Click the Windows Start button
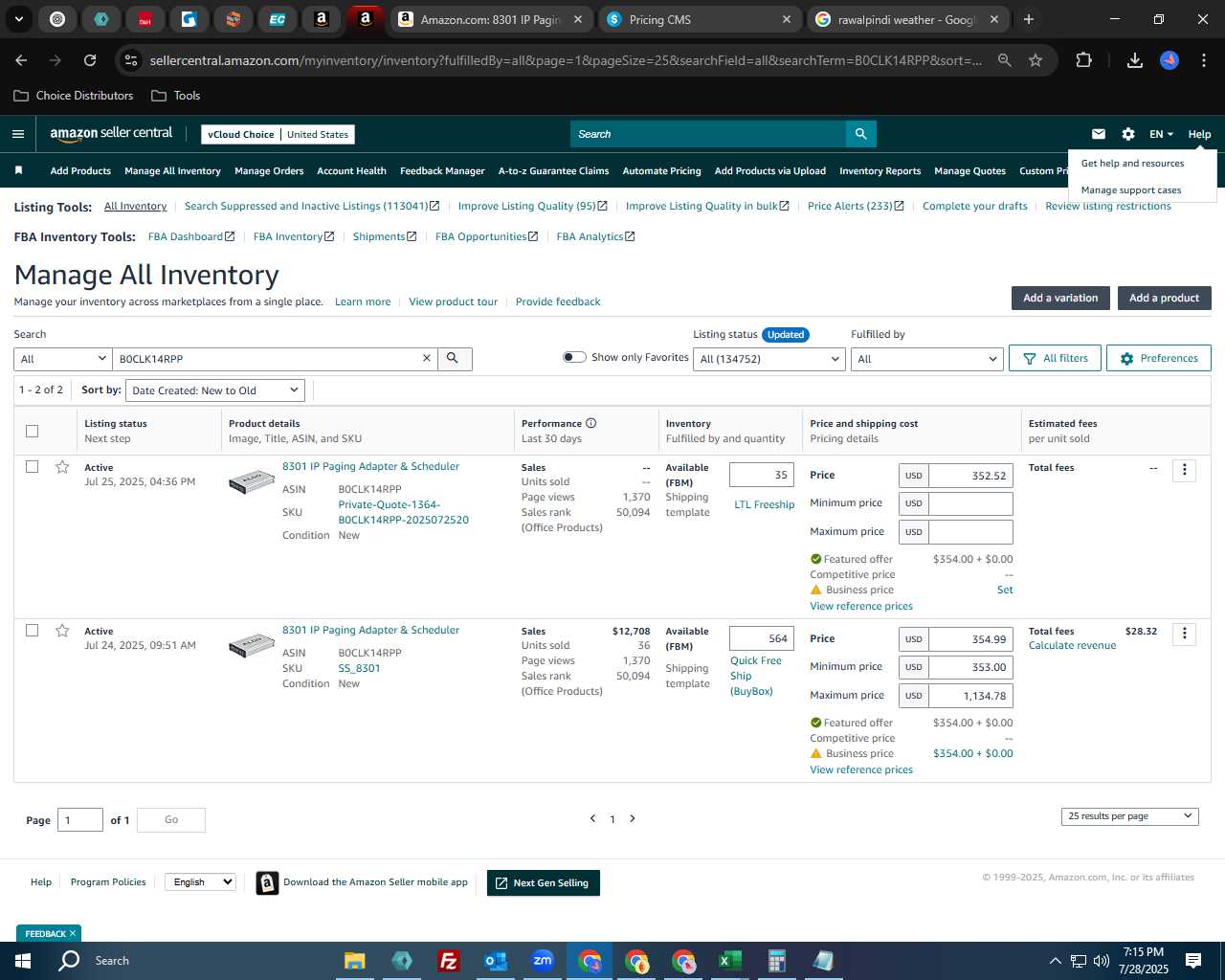 (x=23, y=961)
